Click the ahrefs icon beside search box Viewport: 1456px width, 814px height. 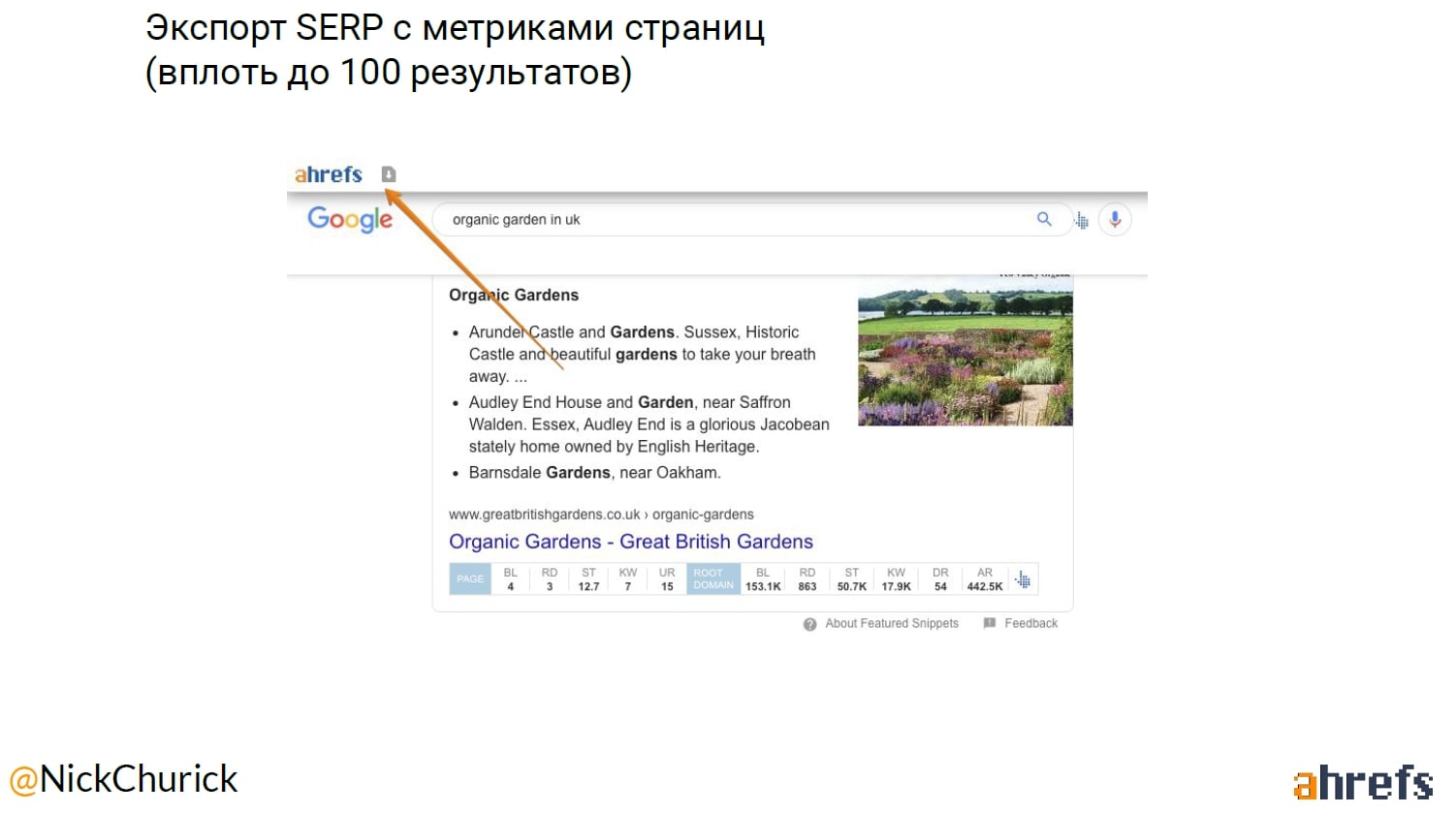[x=1082, y=221]
